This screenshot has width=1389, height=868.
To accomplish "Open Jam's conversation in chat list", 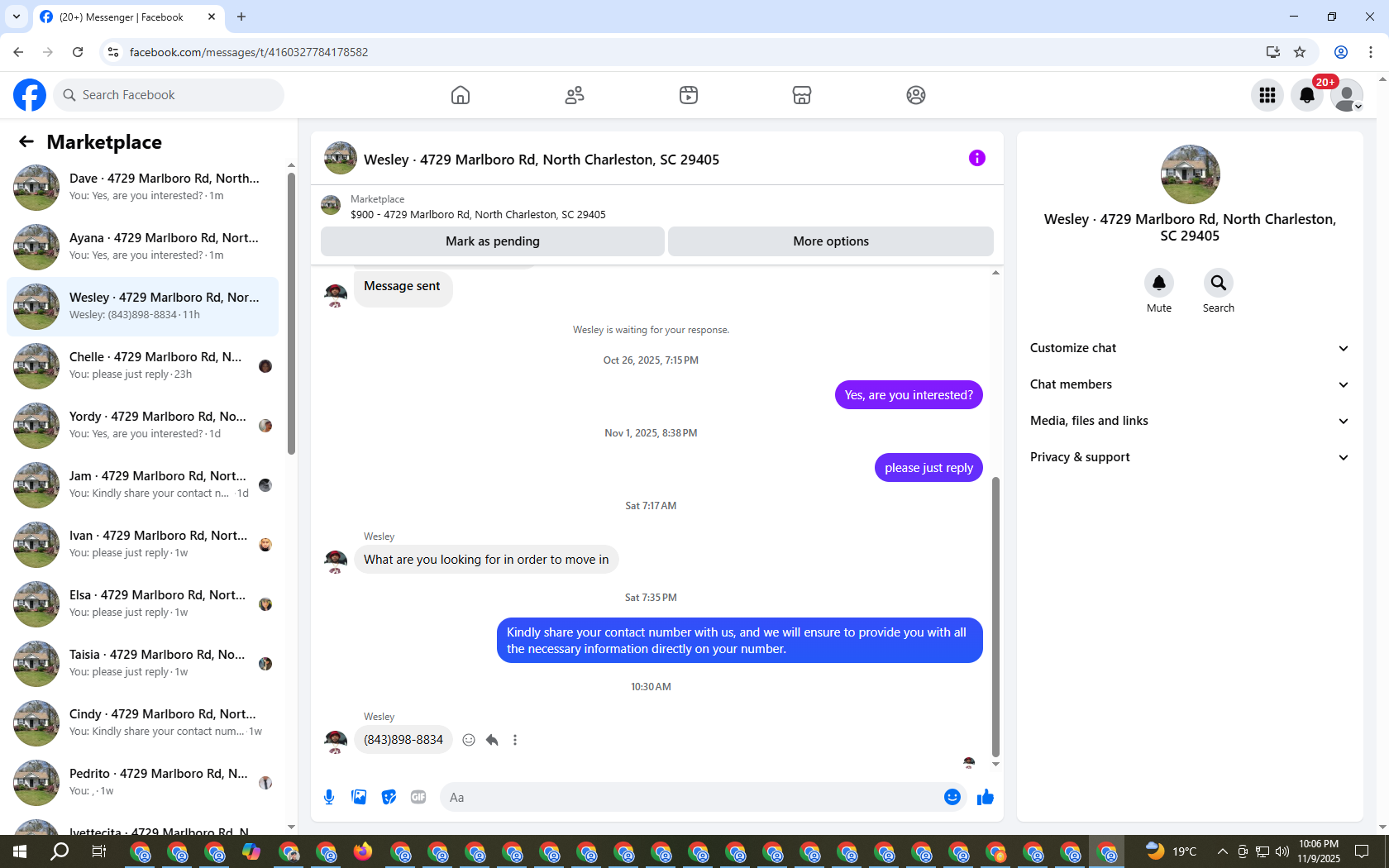I will coord(142,485).
